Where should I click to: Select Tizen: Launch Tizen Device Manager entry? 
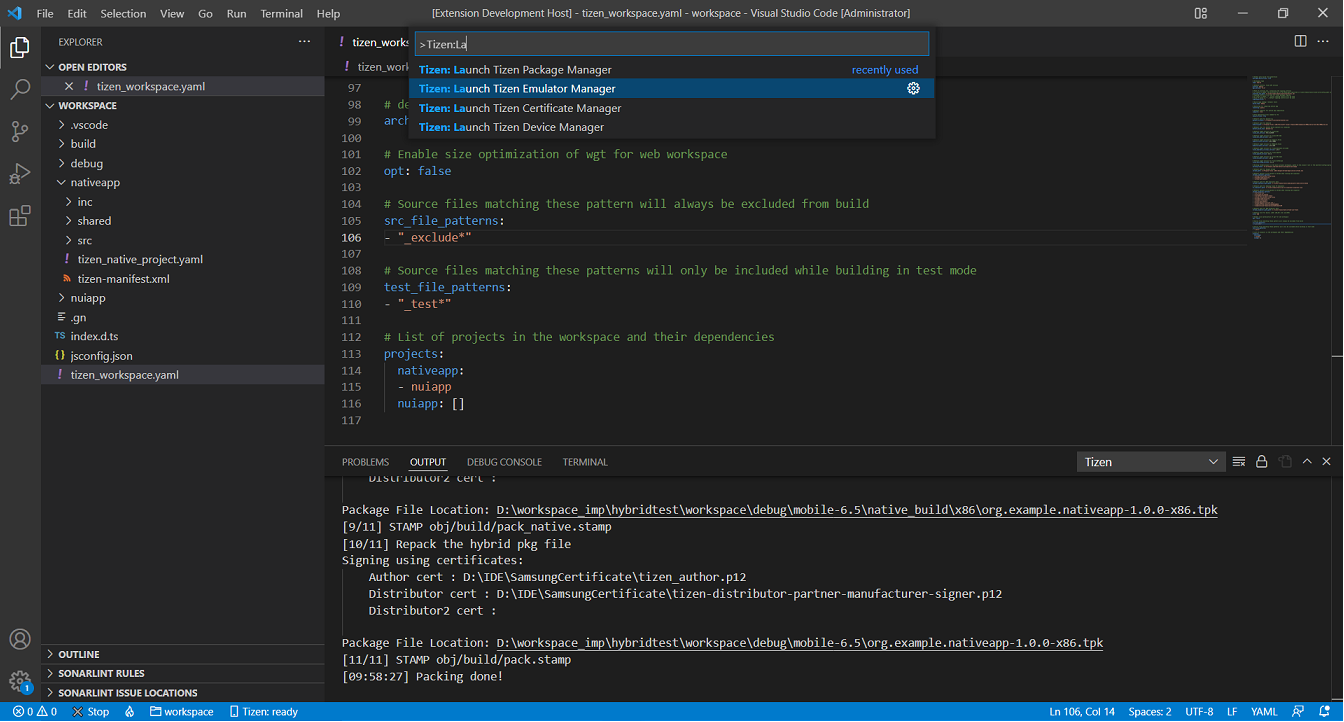tap(512, 127)
